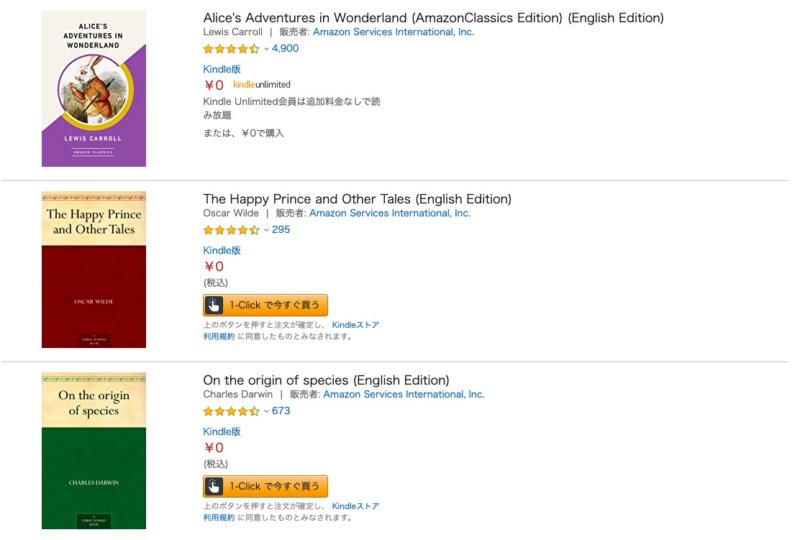The image size is (800, 540).
Task: Click On the origin of species title link
Action: pos(326,380)
